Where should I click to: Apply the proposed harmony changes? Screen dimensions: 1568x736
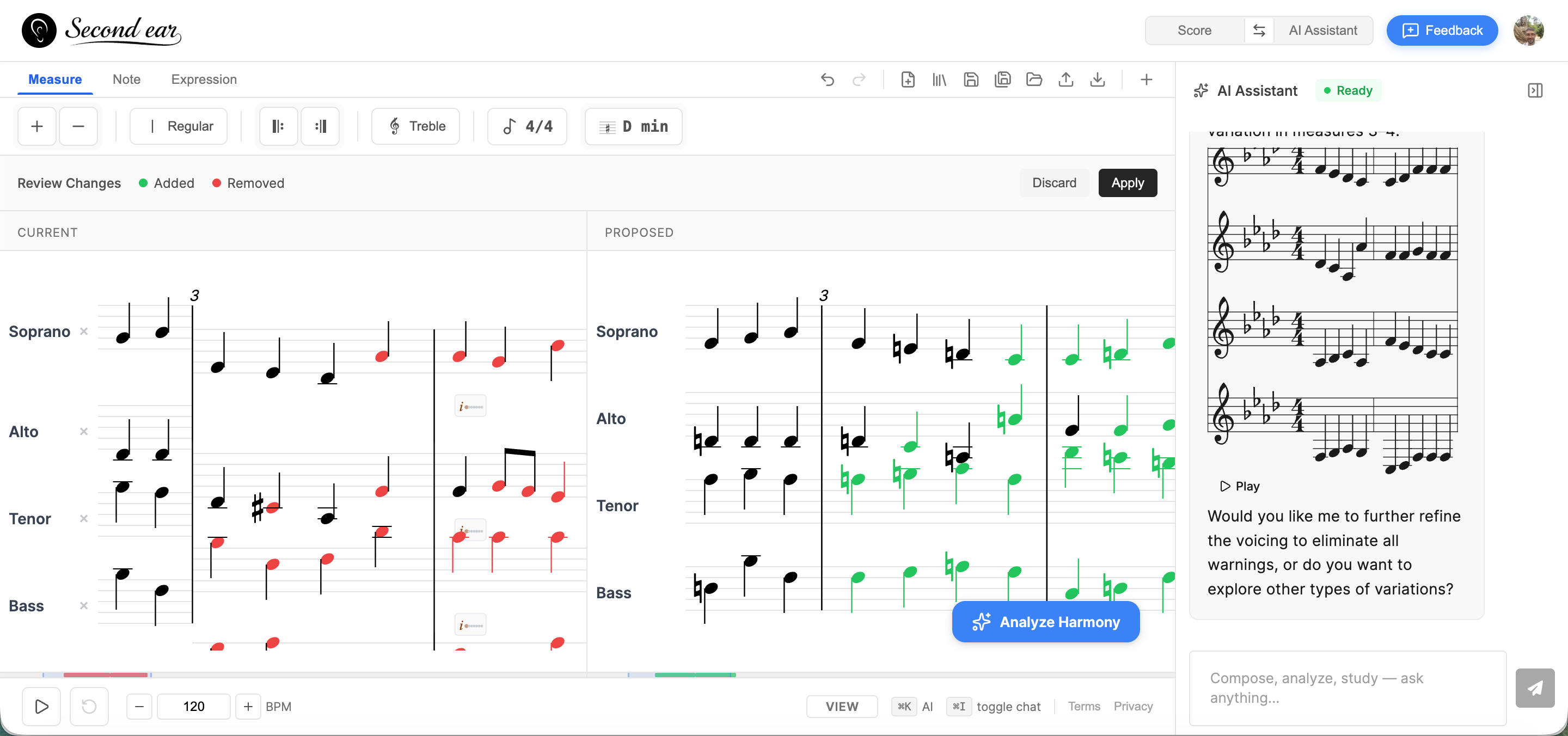tap(1128, 182)
